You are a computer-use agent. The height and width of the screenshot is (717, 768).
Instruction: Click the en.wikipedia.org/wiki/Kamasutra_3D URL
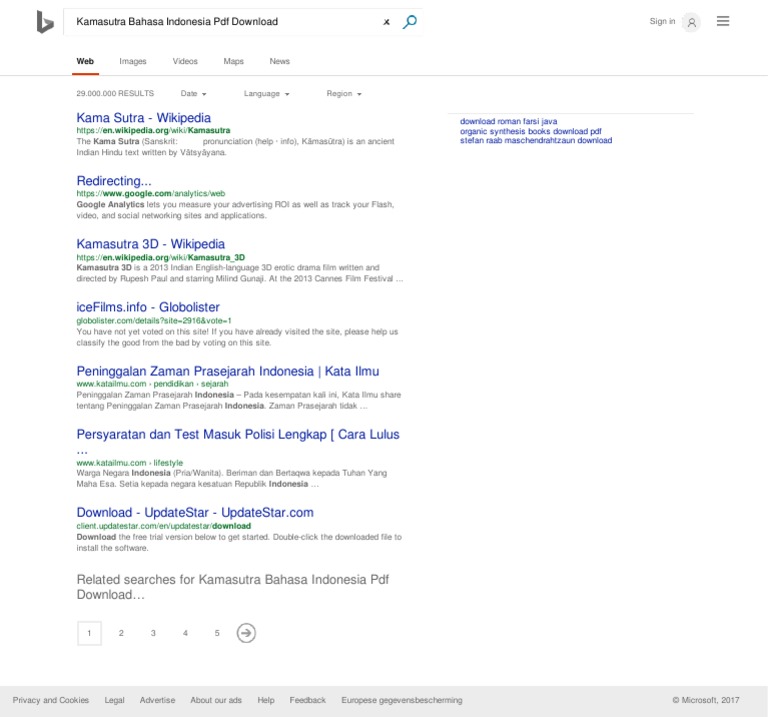click(161, 258)
